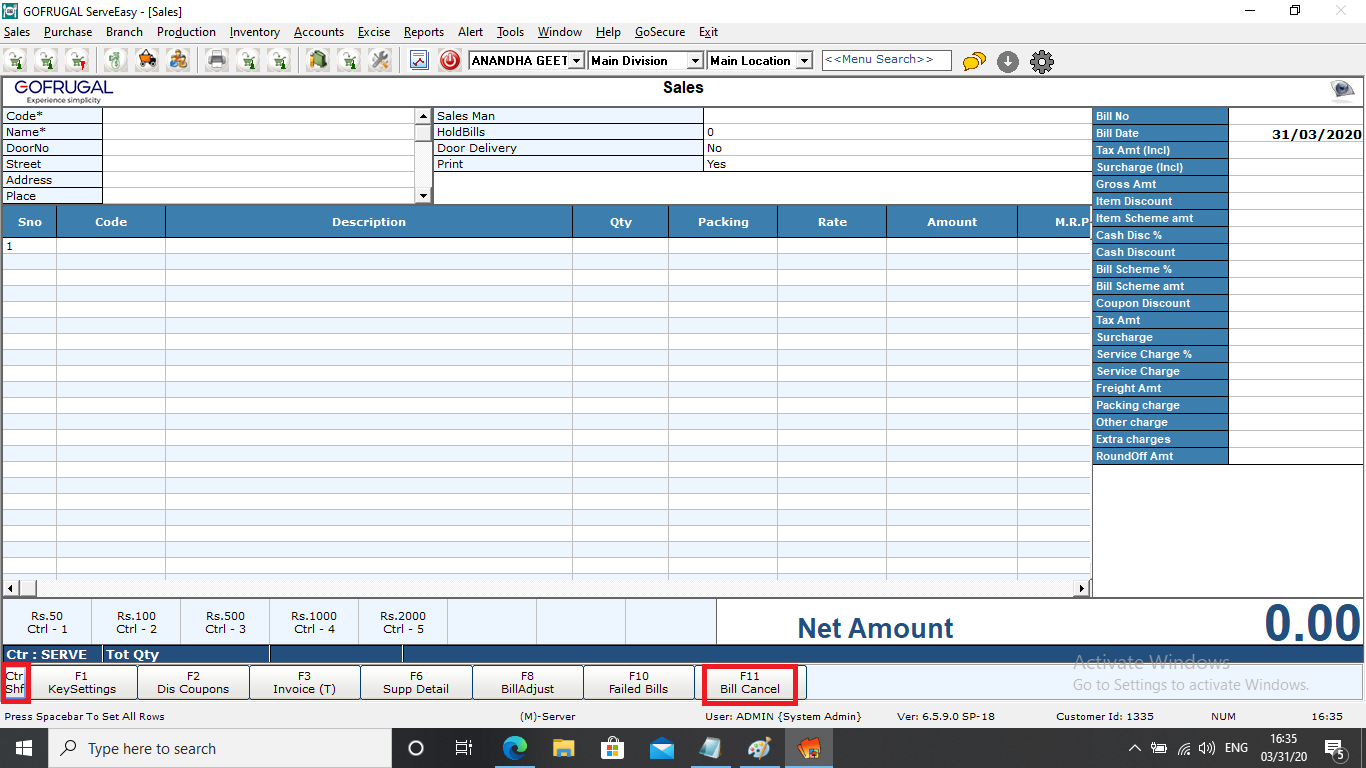
Task: Click the F2 Dis Coupons button
Action: (x=193, y=683)
